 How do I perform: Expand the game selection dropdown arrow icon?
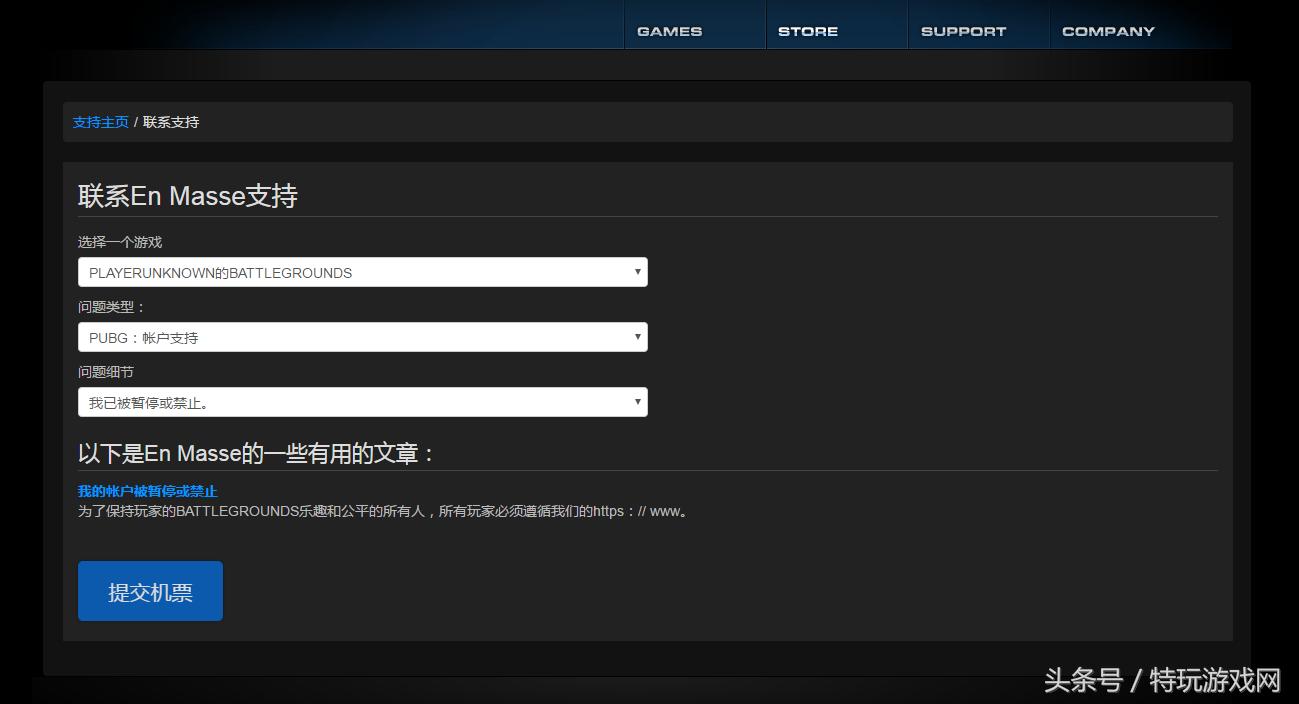[638, 272]
